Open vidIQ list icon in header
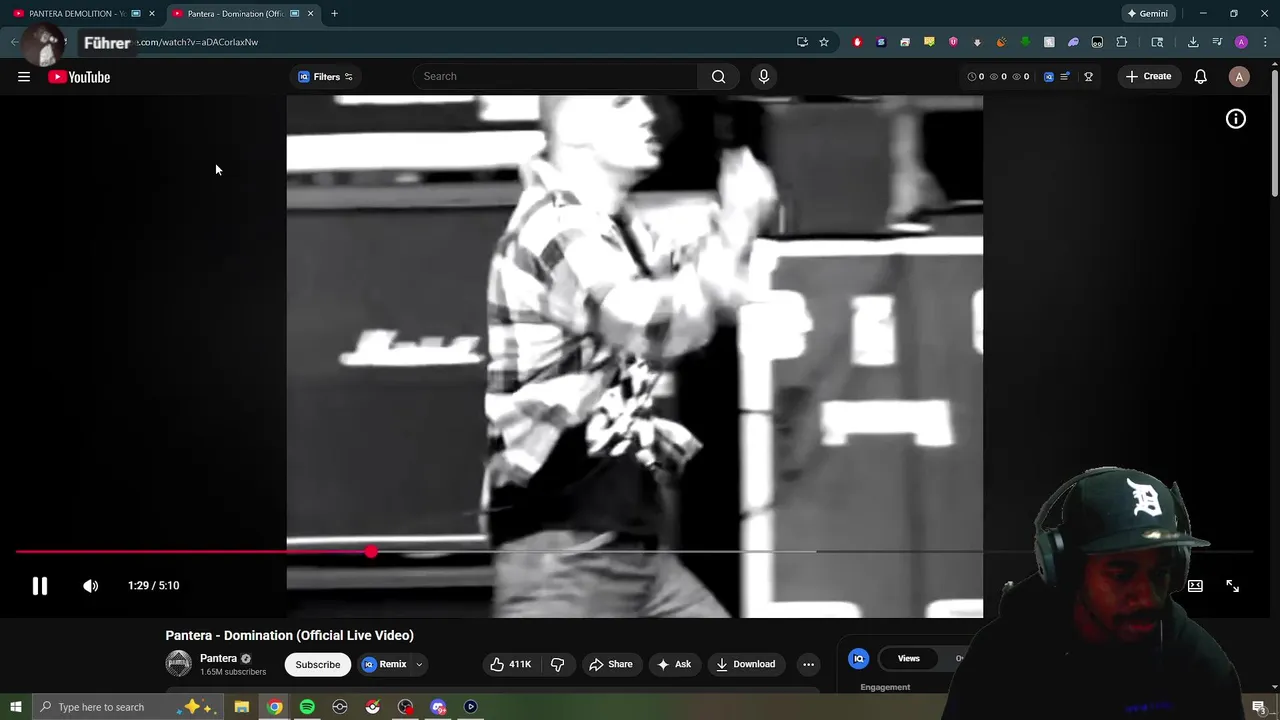This screenshot has height=720, width=1280. coord(1065,77)
